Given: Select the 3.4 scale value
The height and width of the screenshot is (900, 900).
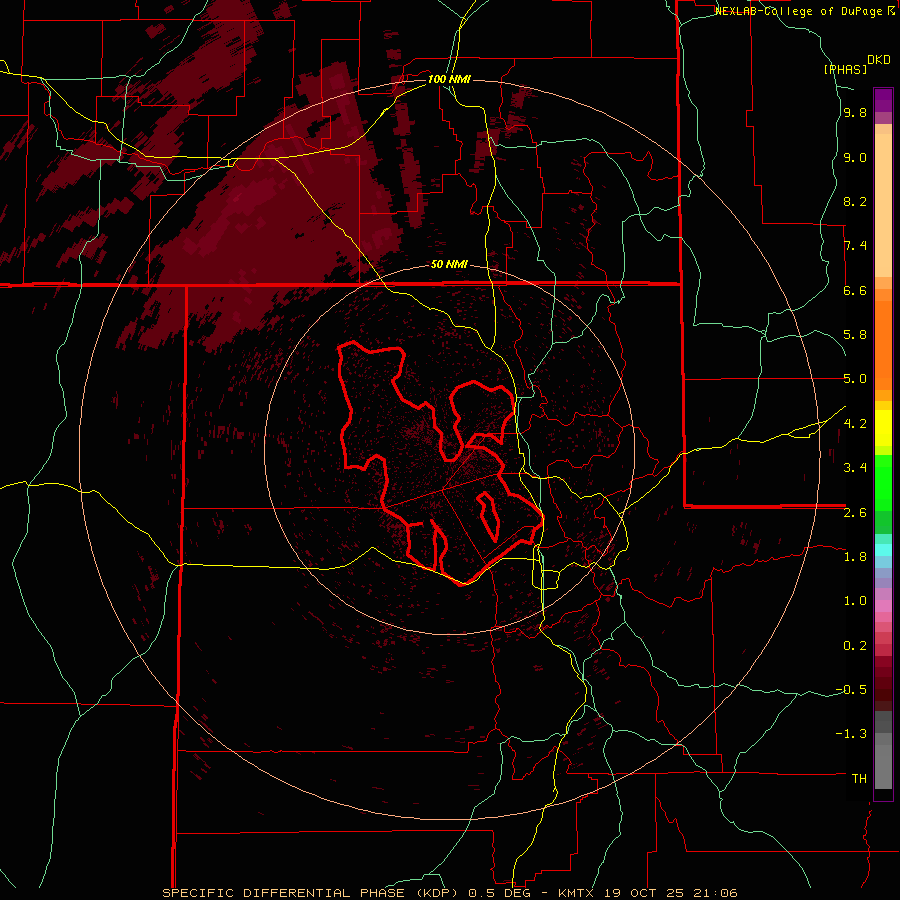Looking at the screenshot, I should pos(855,468).
